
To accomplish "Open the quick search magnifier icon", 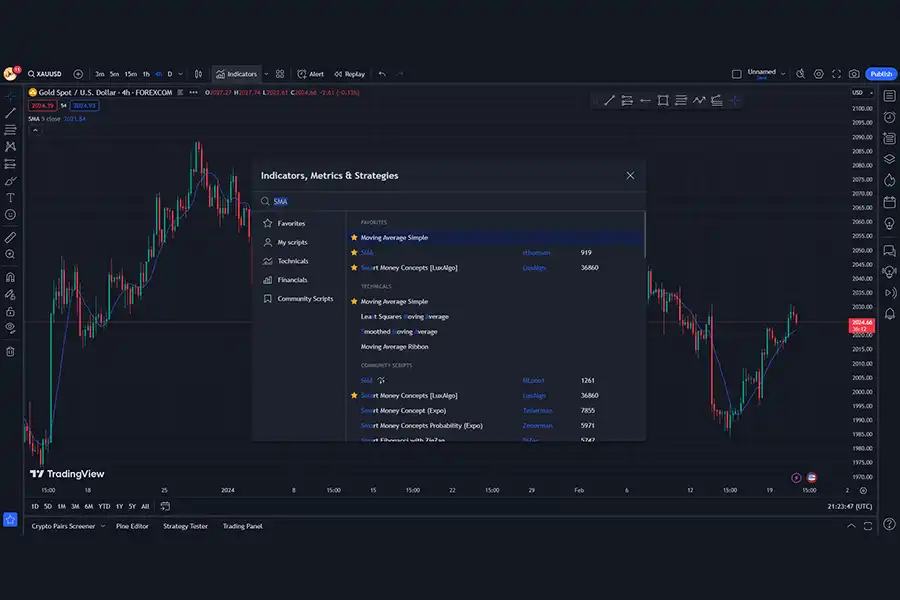I will (x=801, y=74).
